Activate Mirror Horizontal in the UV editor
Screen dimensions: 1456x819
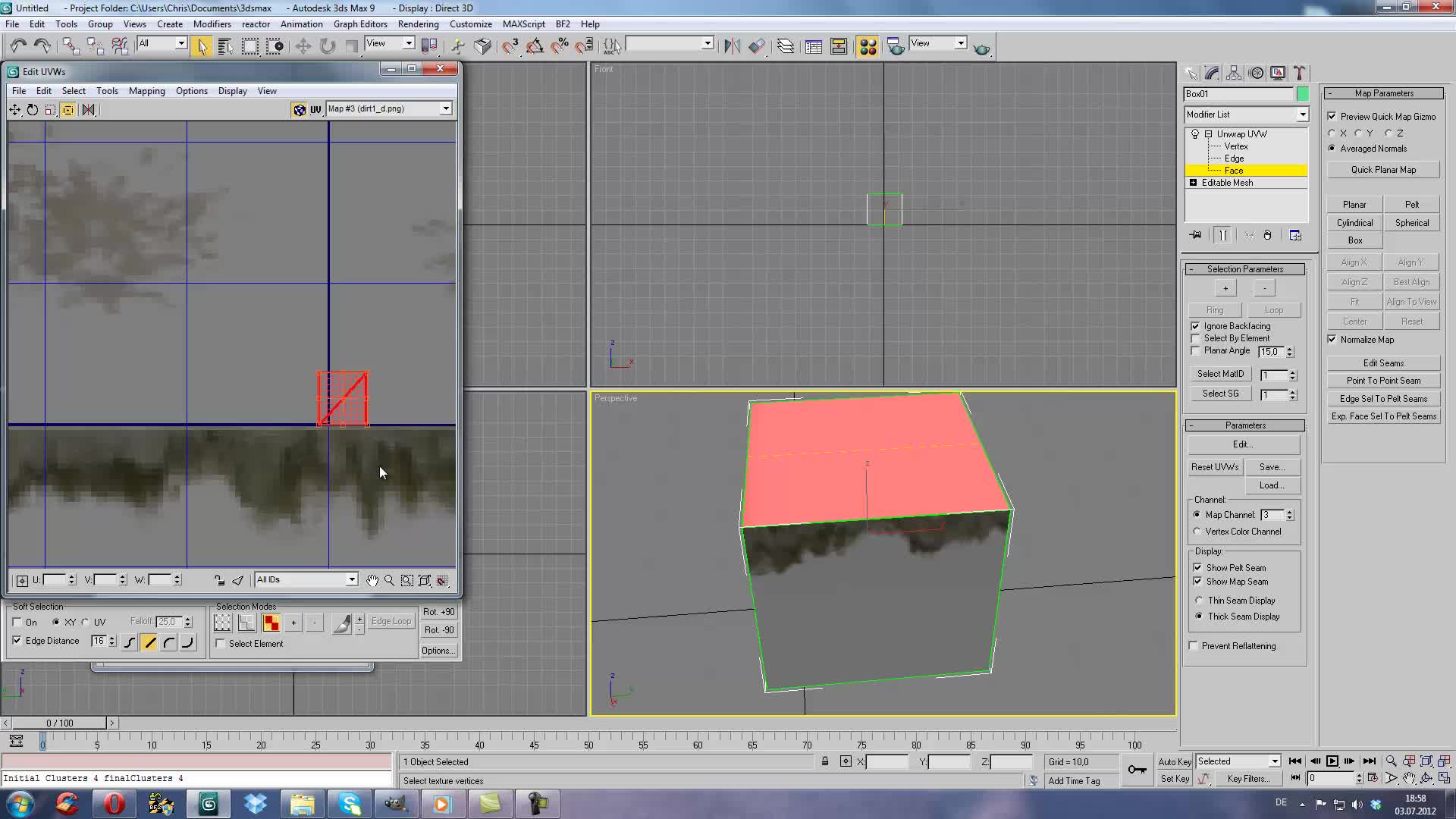point(88,110)
